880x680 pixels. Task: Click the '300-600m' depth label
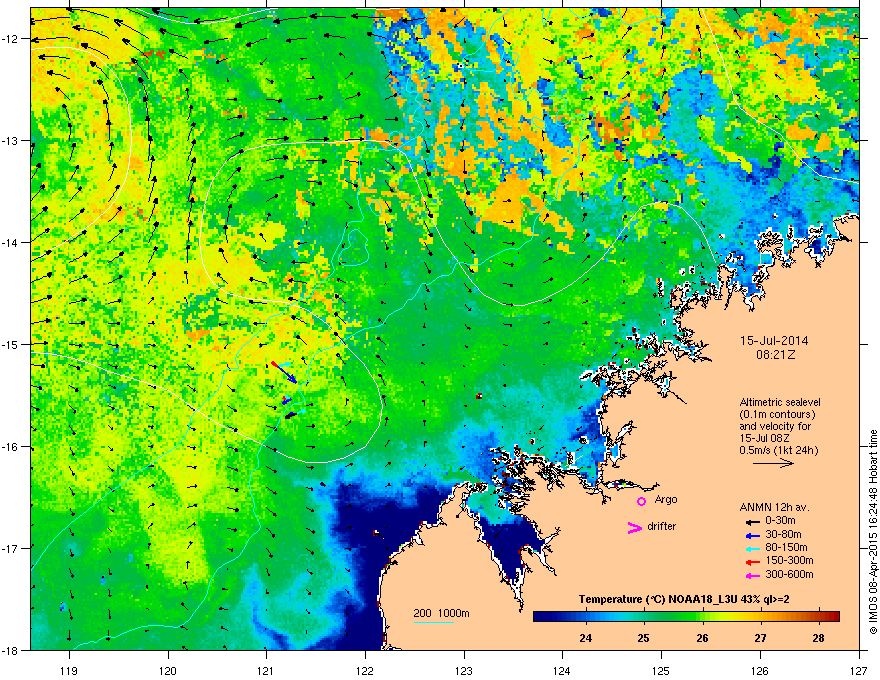point(789,575)
